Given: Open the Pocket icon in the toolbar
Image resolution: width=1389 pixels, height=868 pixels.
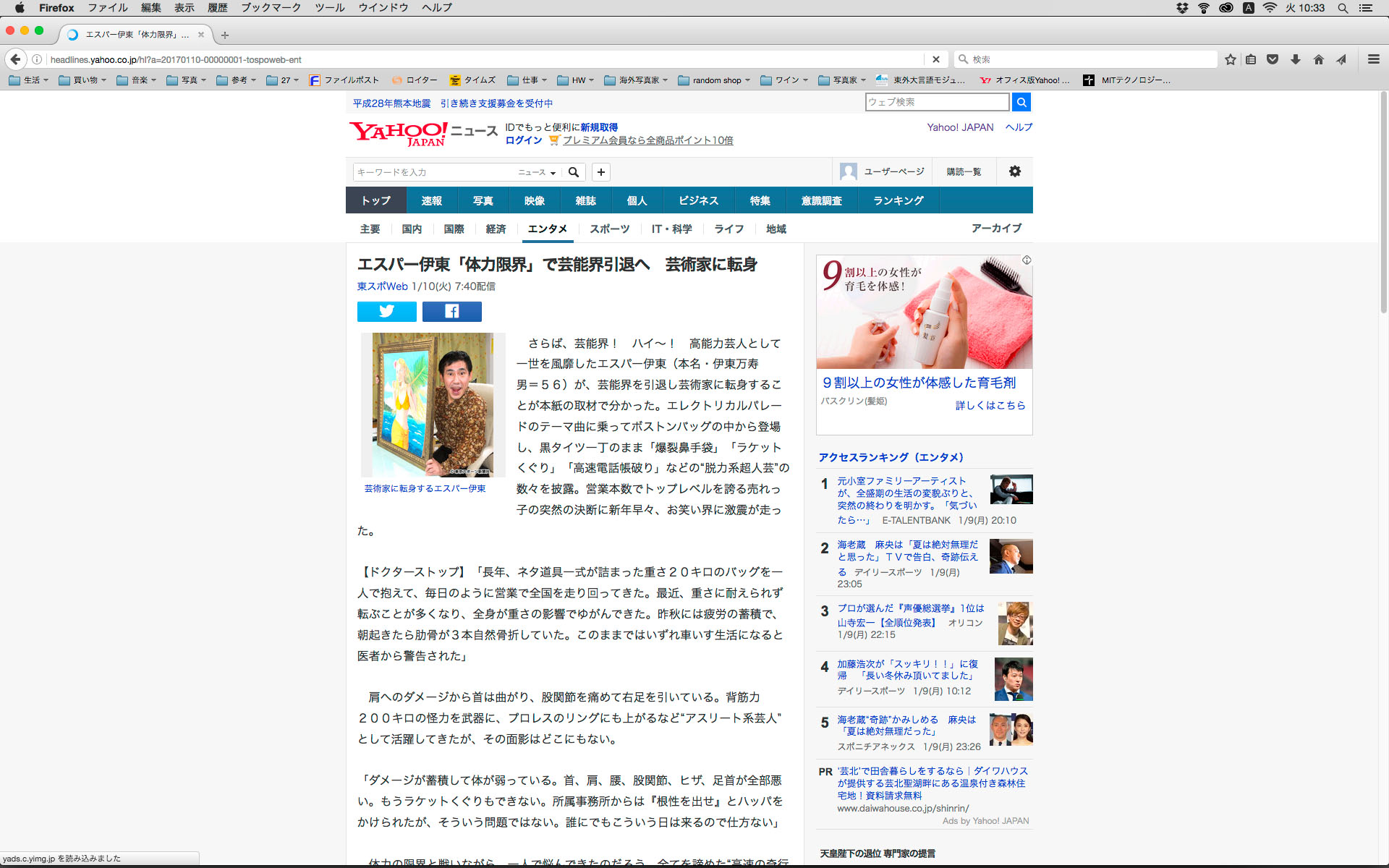Looking at the screenshot, I should pyautogui.click(x=1273, y=59).
